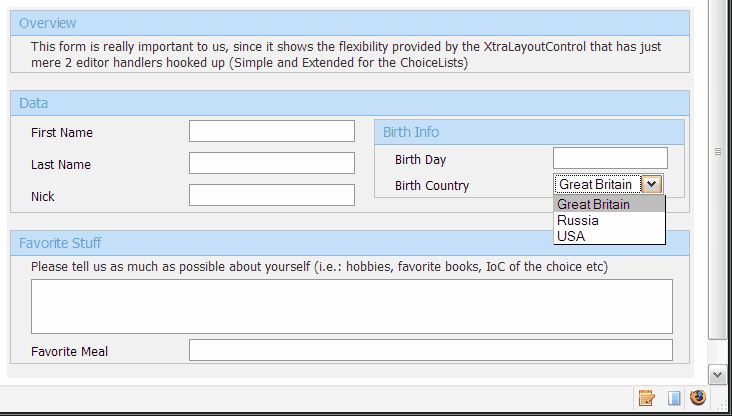Click the Firefox globe status bar icon
Screen dimensions: 732x416
coord(698,397)
